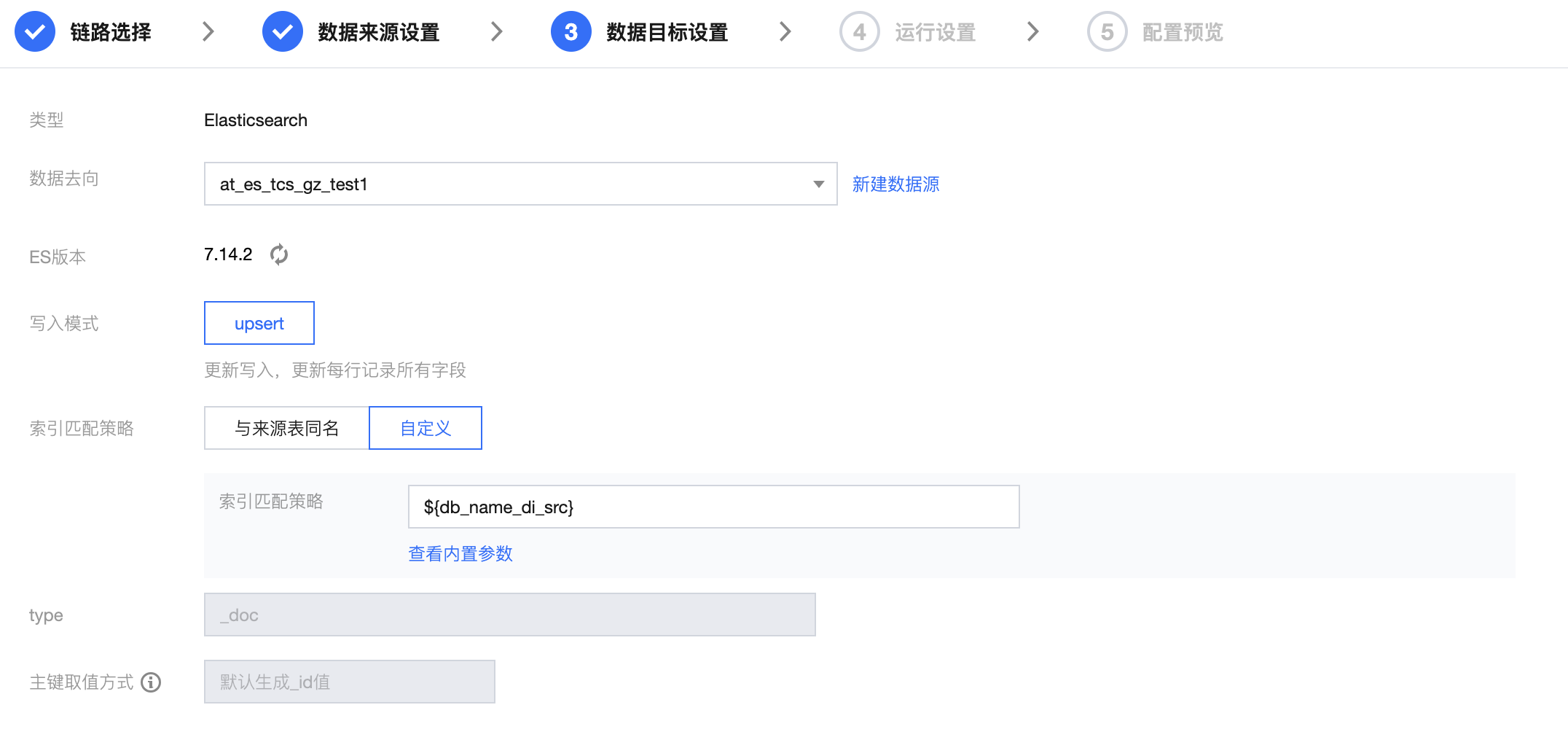1568x729 pixels.
Task: Click the primary key info icon
Action: (151, 682)
